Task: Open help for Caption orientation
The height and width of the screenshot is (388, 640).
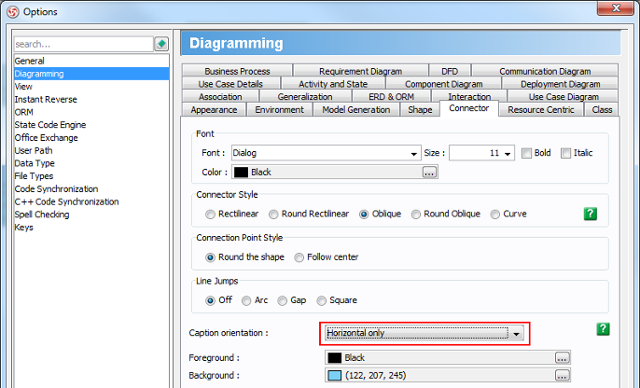Action: tap(603, 329)
